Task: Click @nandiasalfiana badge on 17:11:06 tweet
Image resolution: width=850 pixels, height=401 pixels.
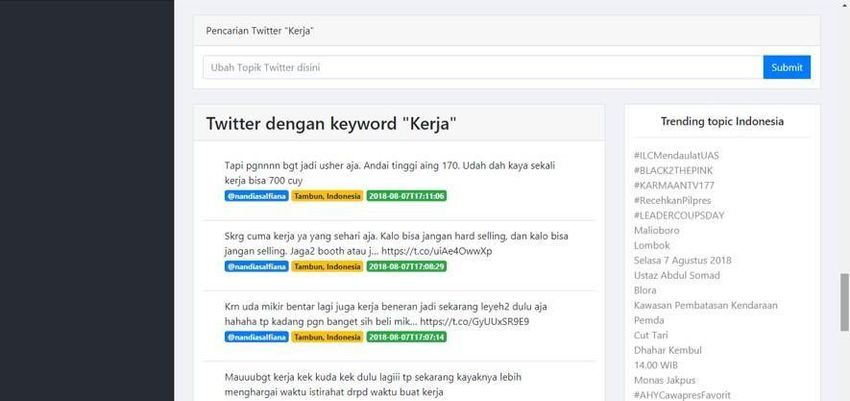Action: click(256, 196)
